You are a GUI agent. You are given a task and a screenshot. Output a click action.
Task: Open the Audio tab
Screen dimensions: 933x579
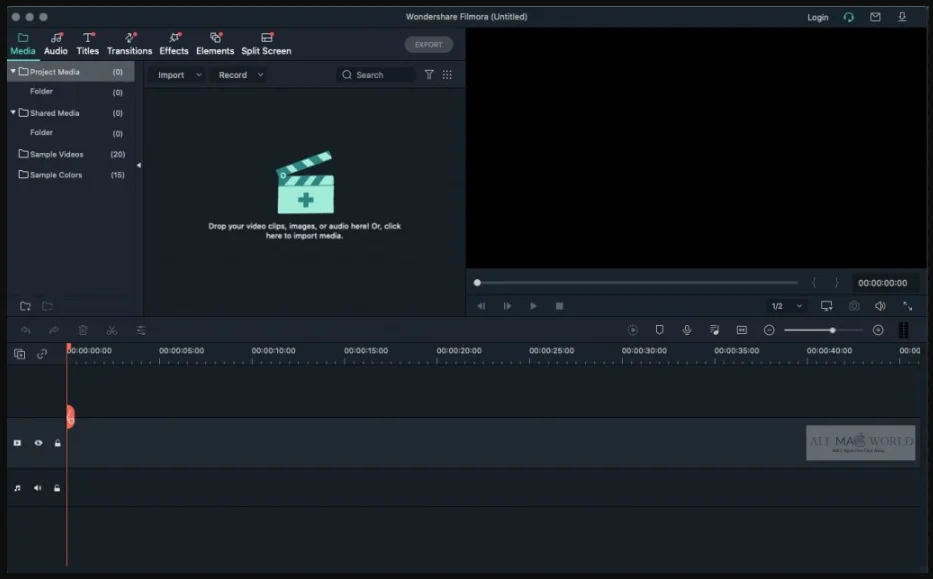56,44
